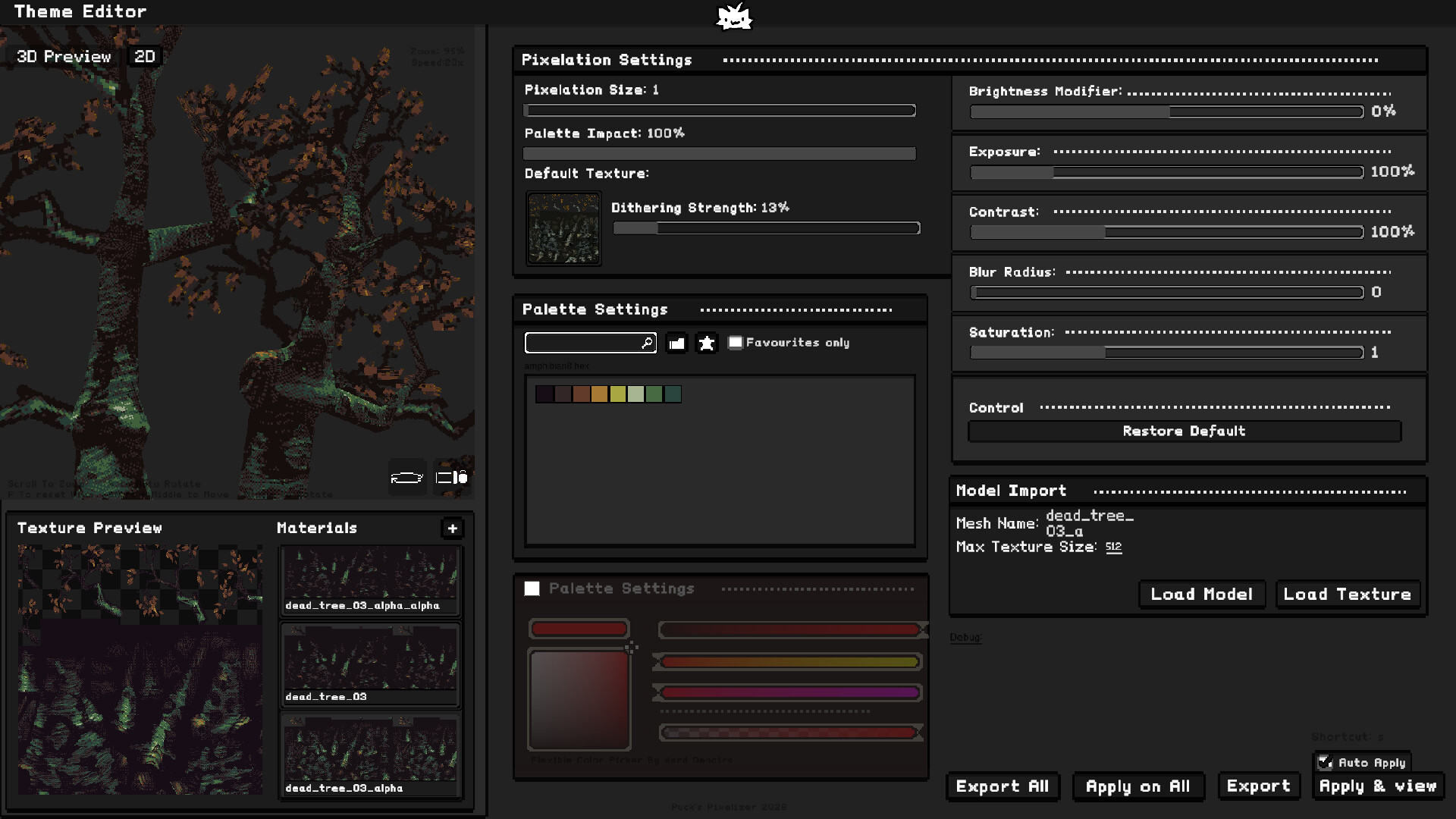Switch to the 2D preview tab

[144, 57]
